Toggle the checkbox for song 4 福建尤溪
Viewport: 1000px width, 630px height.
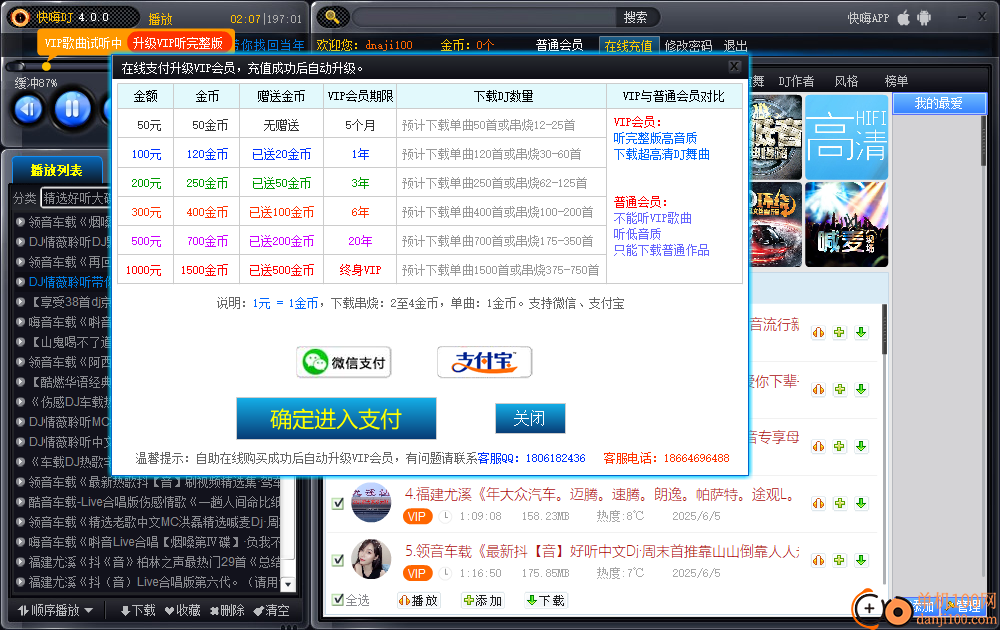338,503
